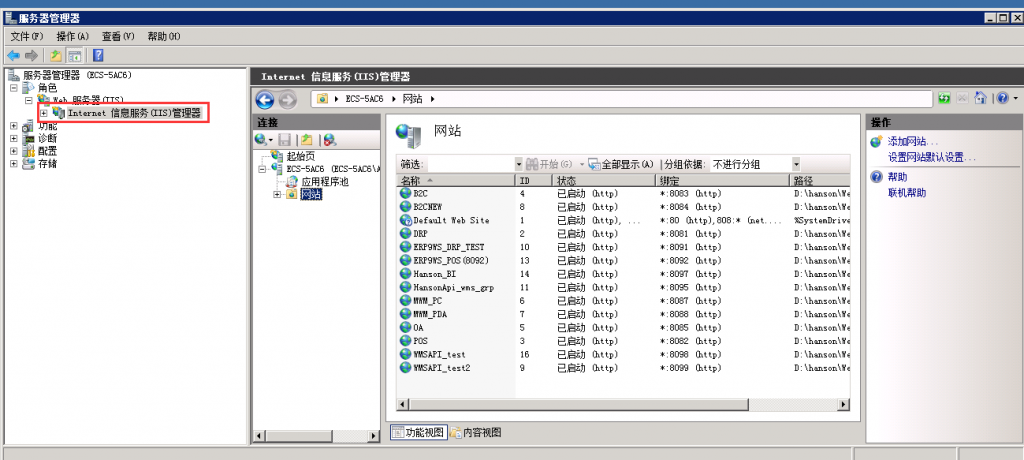This screenshot has width=1024, height=460.
Task: Click the 添加网站... link
Action: click(912, 142)
